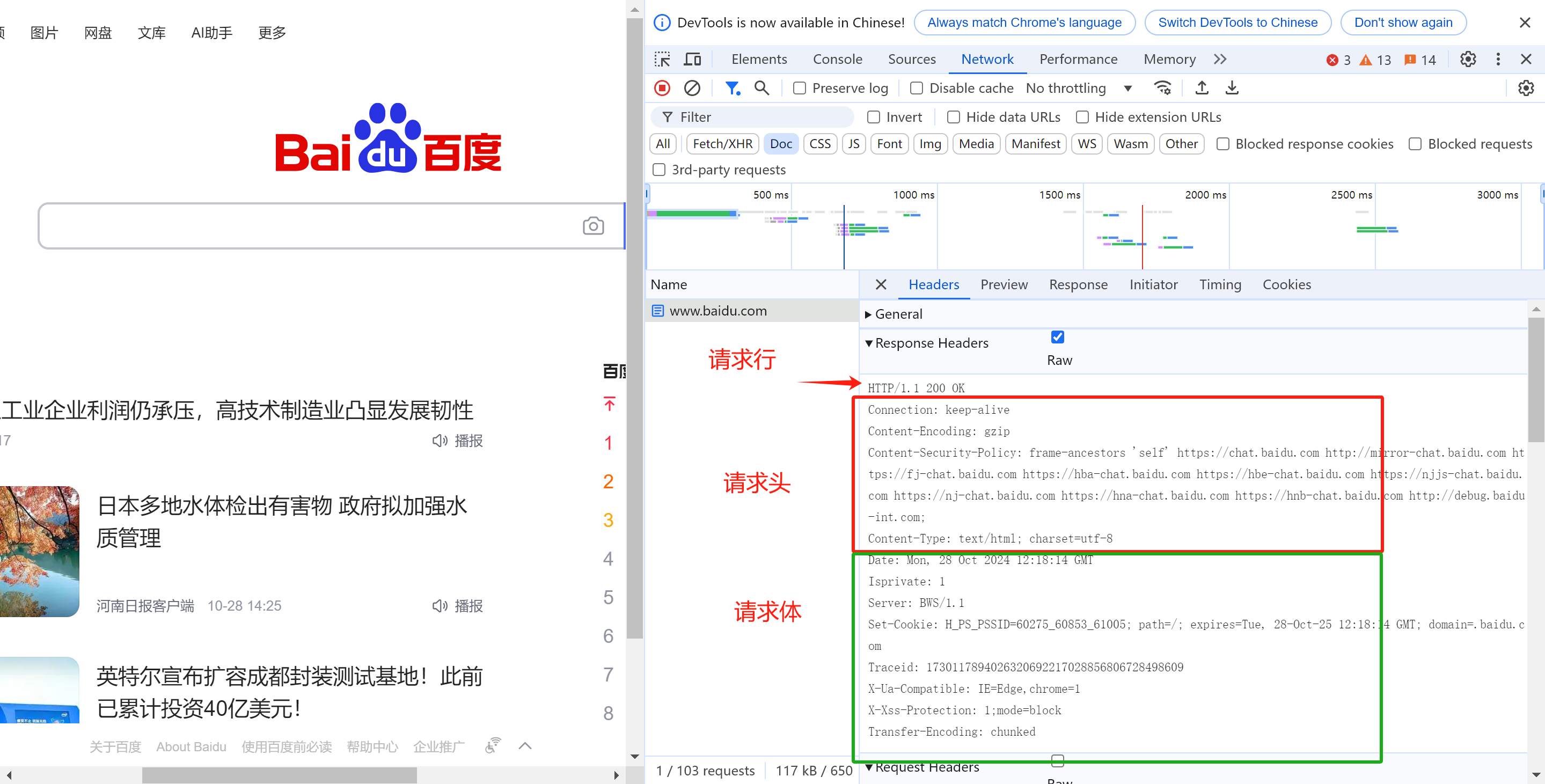This screenshot has height=784, width=1545.
Task: Uncheck Raw checkbox under Response Headers
Action: pos(1058,337)
